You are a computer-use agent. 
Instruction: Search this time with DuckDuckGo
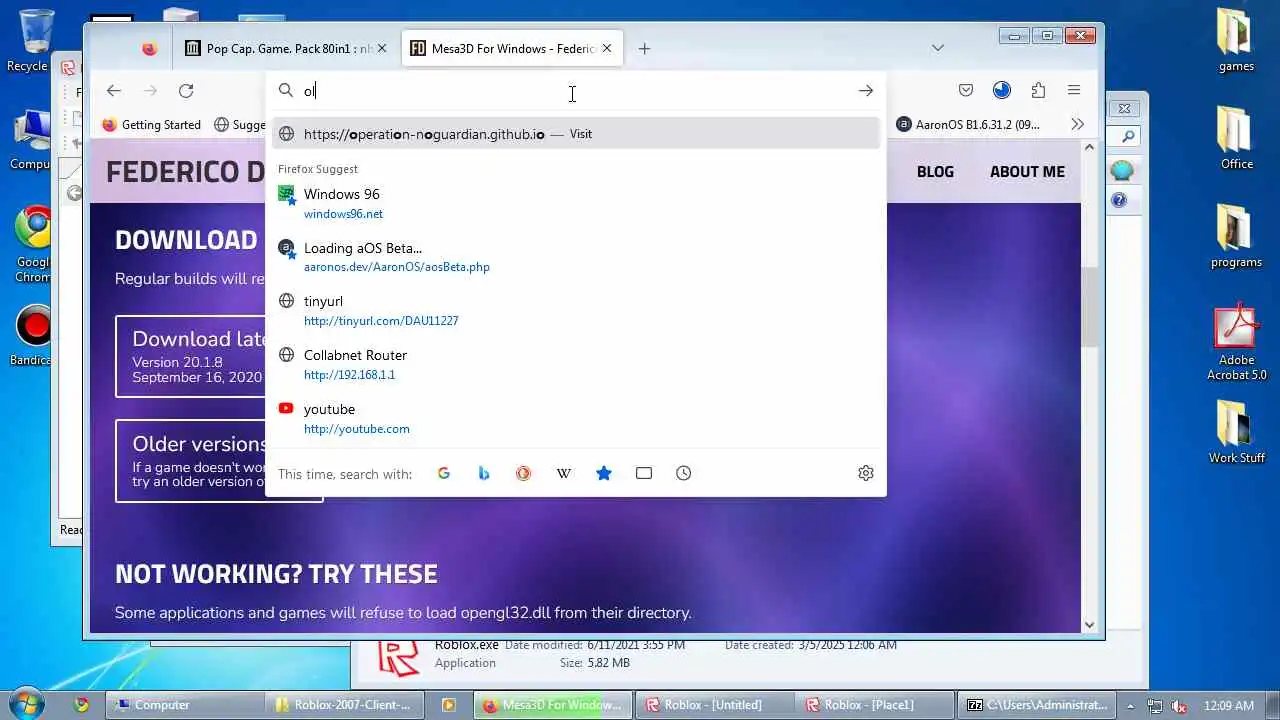523,473
